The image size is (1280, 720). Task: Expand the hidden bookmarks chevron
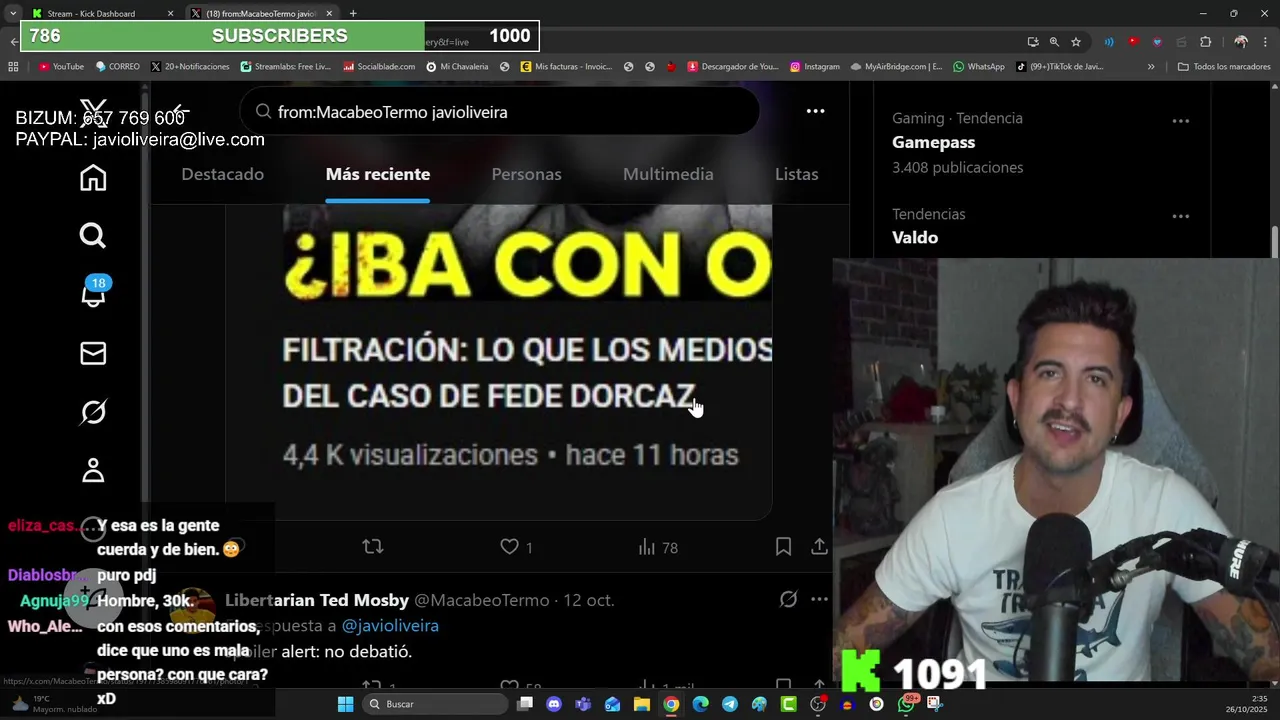point(1151,67)
